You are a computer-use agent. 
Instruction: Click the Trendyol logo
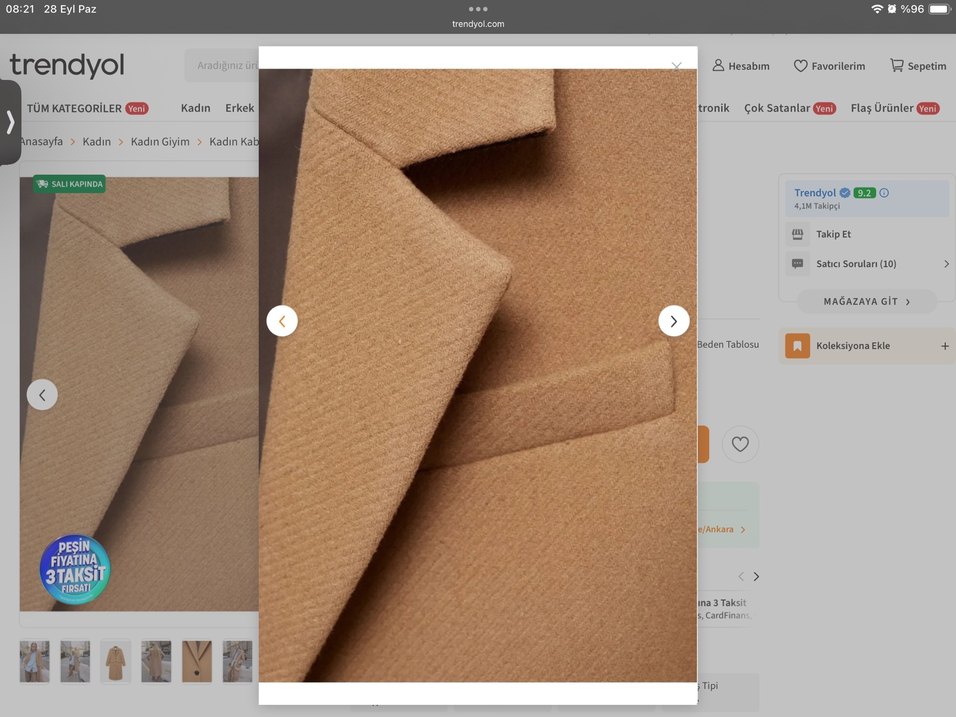coord(67,66)
